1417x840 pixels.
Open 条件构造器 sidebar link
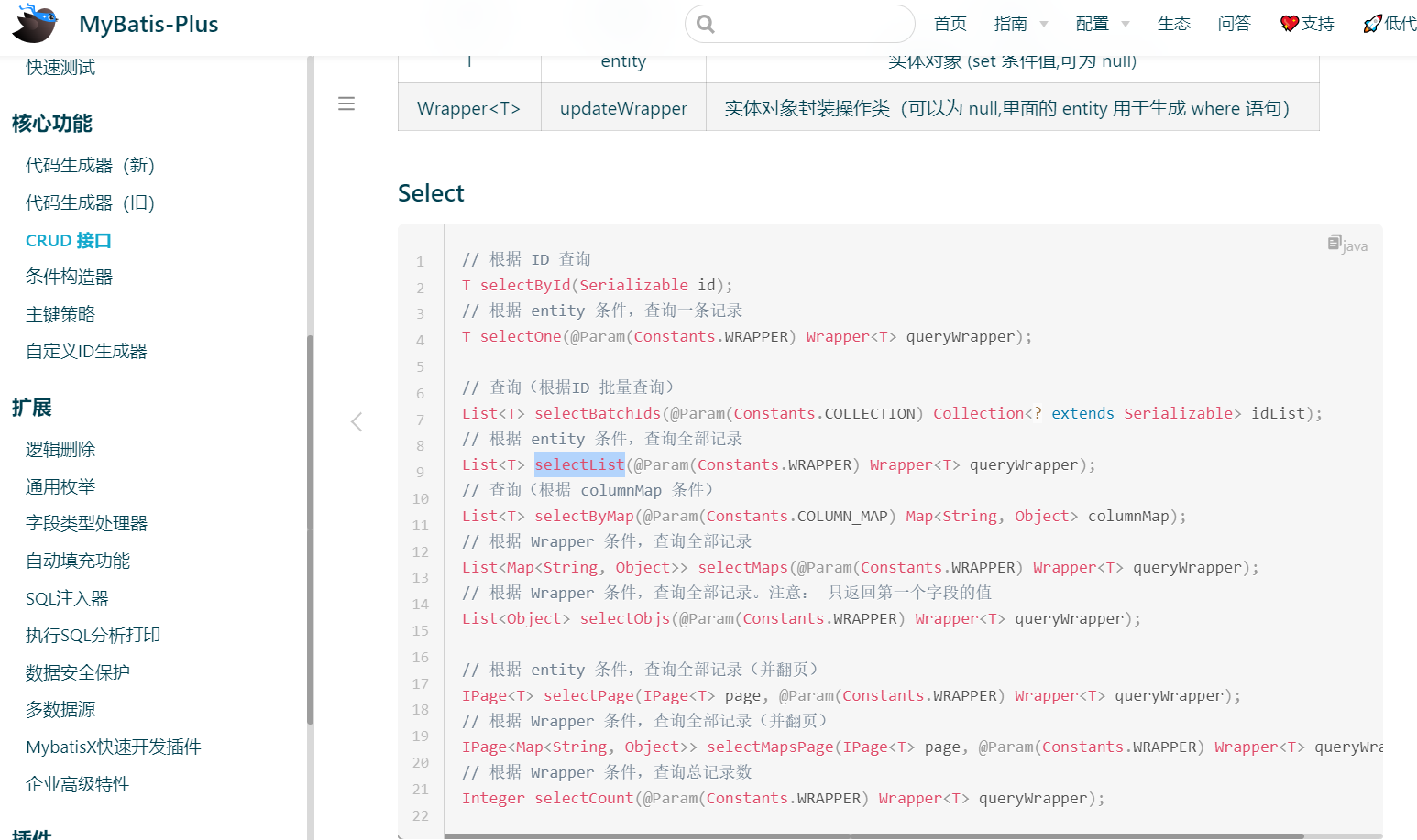(69, 277)
